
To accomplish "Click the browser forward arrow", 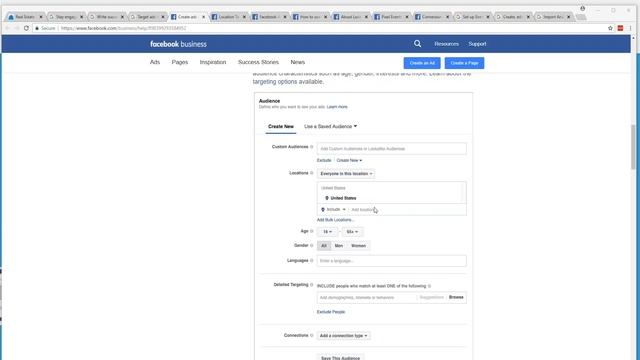I will [x=17, y=28].
